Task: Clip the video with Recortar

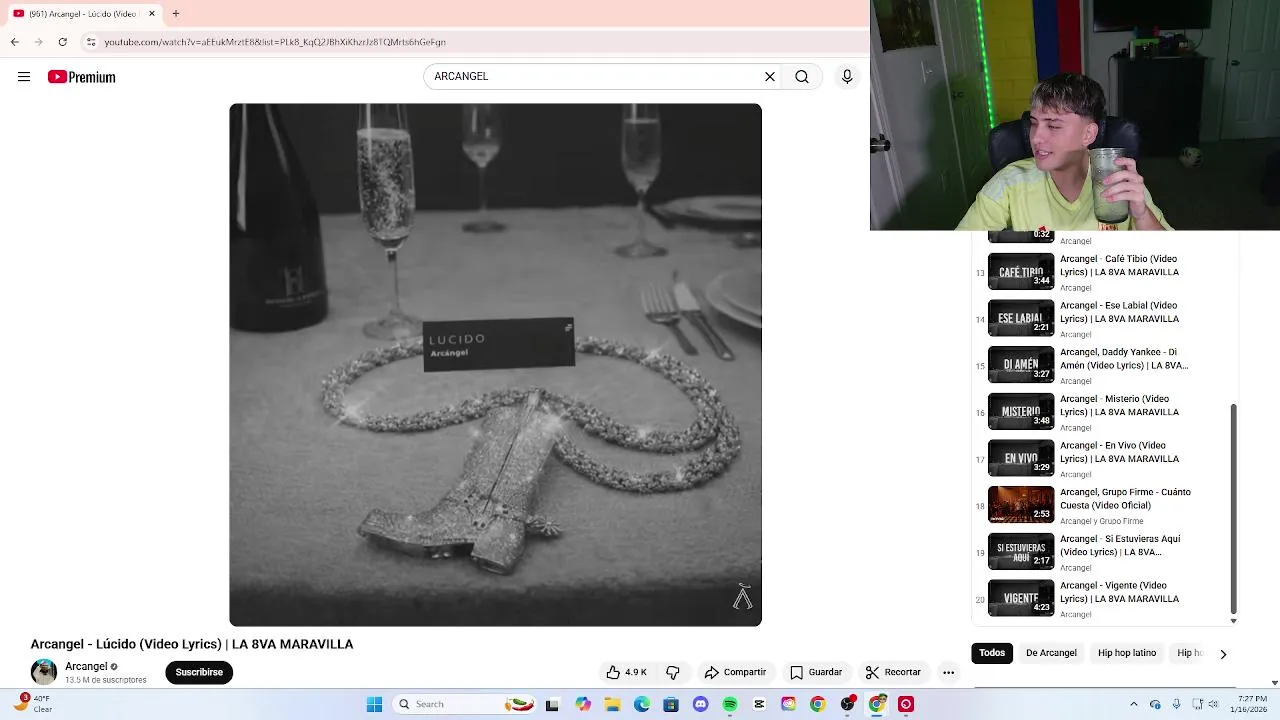Action: point(893,672)
